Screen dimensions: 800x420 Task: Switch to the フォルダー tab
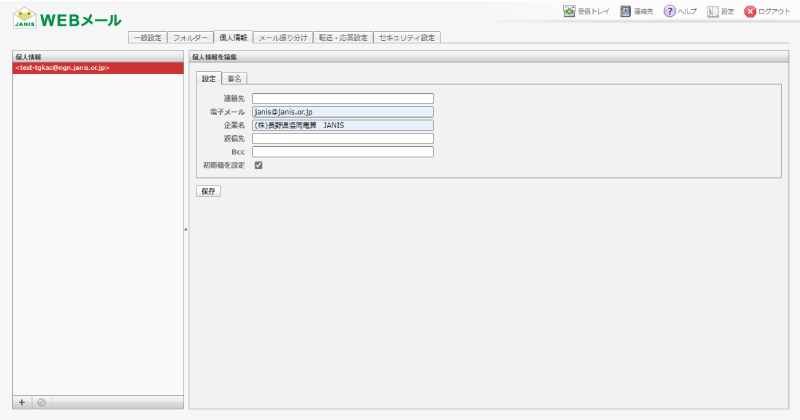[x=190, y=38]
